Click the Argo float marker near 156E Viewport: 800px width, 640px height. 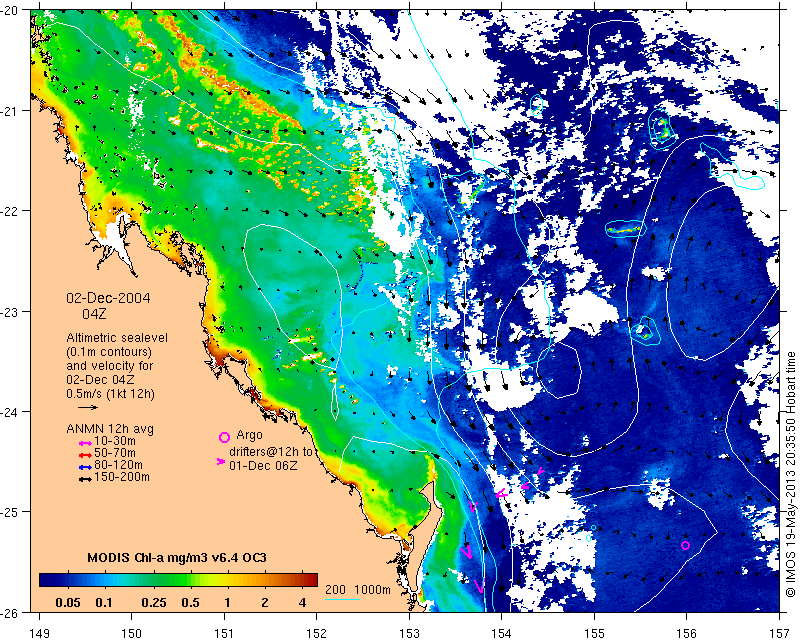point(685,546)
